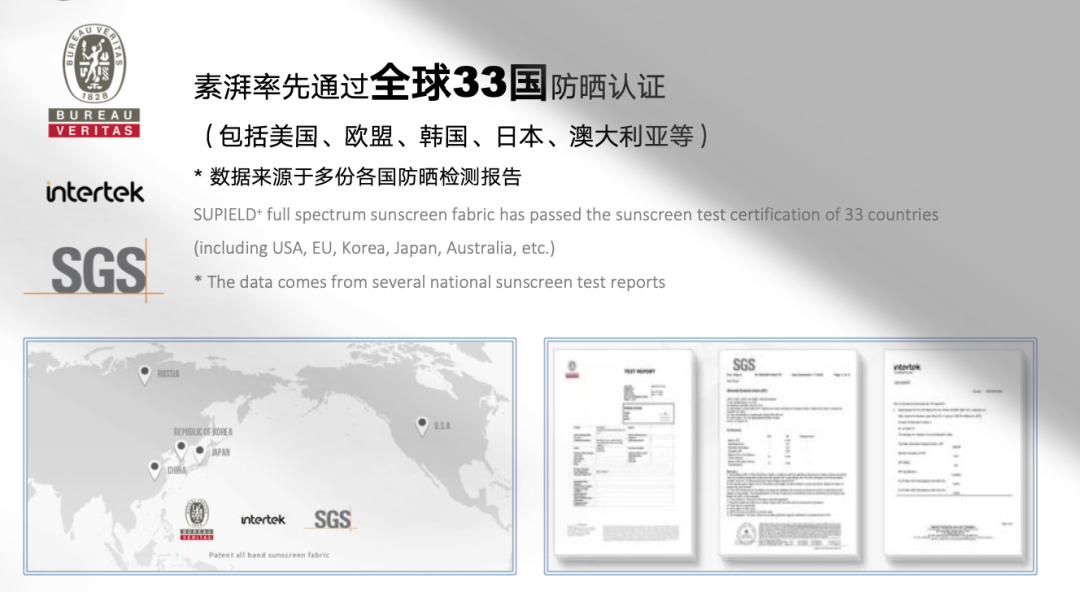Click the large grey SGS logo
The height and width of the screenshot is (592, 1080).
[99, 270]
